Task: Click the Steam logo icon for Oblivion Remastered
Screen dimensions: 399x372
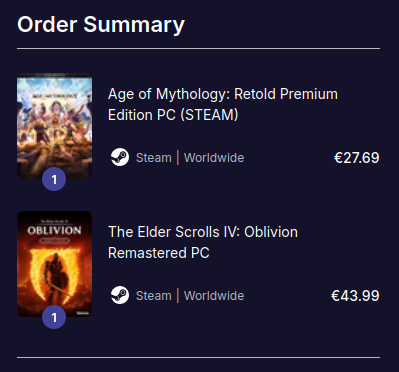Action: click(120, 295)
